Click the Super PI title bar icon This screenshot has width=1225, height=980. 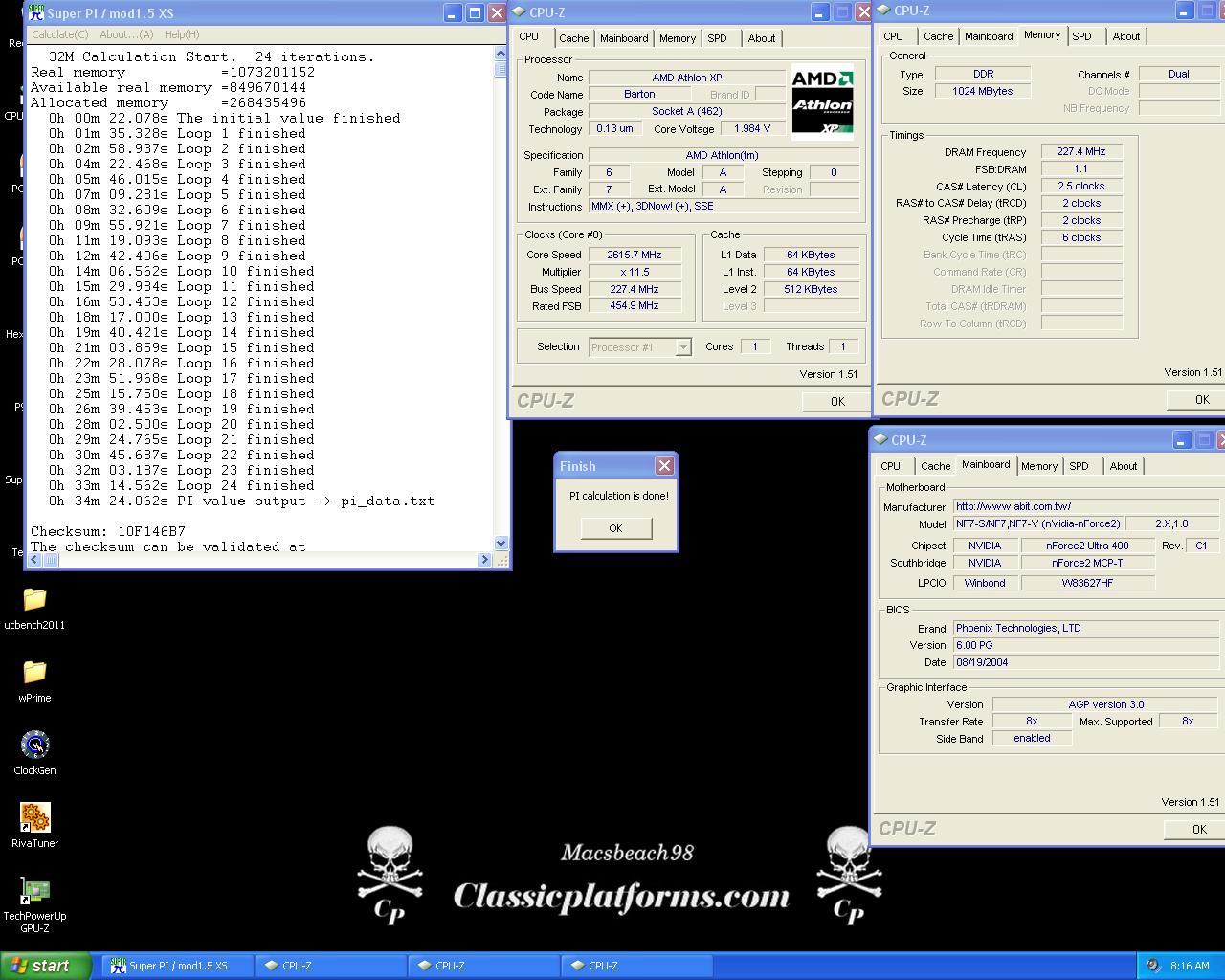[35, 12]
